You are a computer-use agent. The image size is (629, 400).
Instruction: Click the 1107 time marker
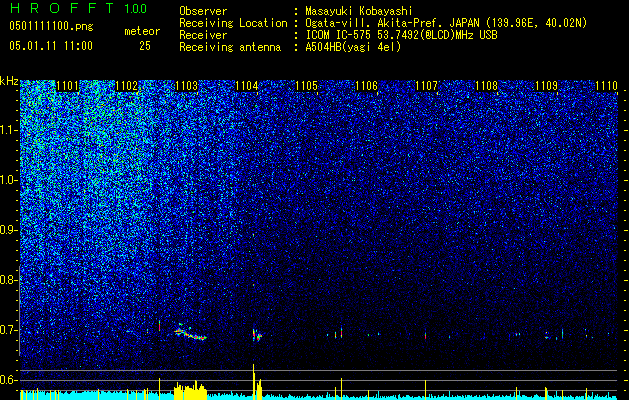click(x=426, y=86)
